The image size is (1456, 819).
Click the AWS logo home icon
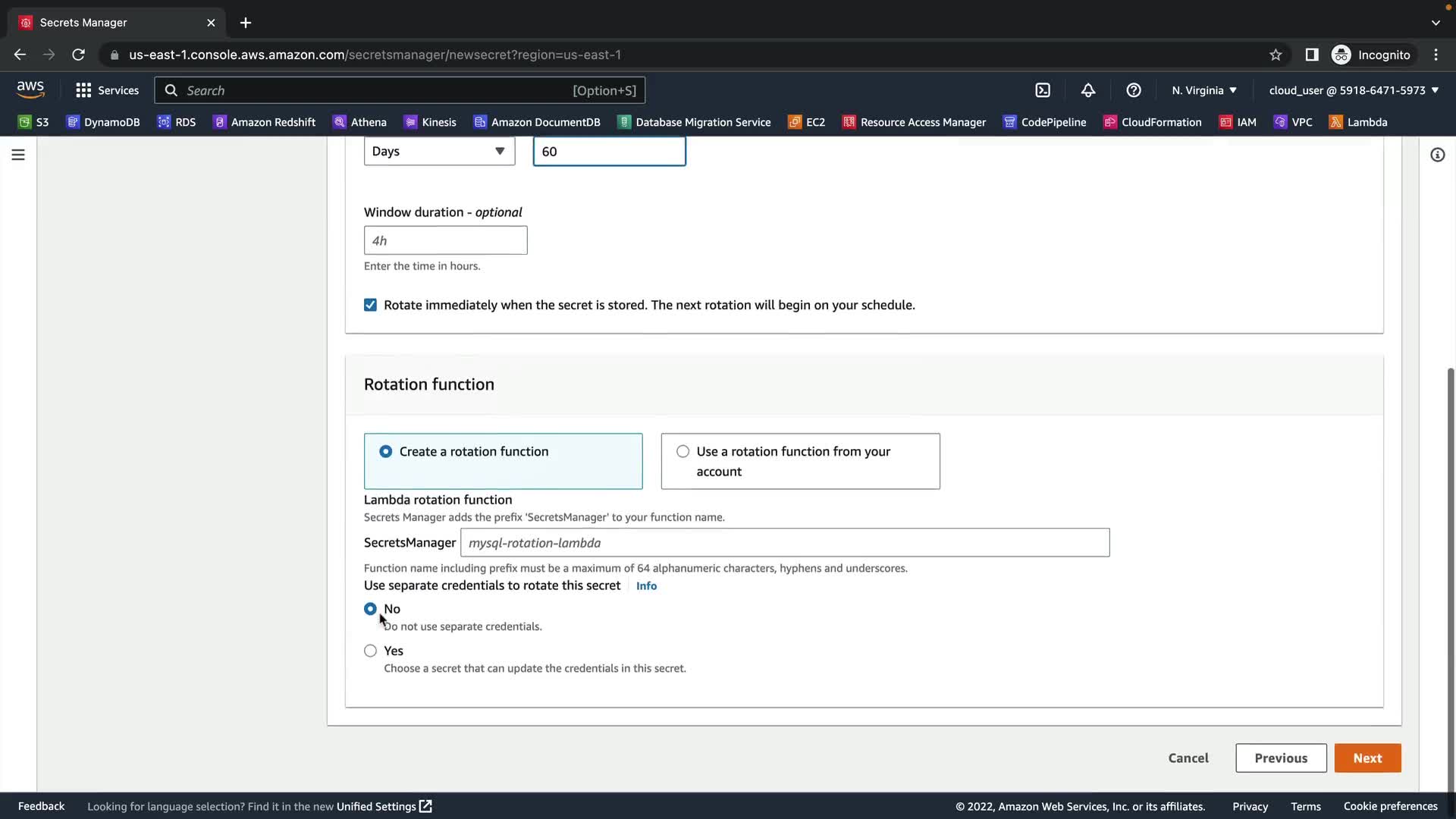(30, 89)
